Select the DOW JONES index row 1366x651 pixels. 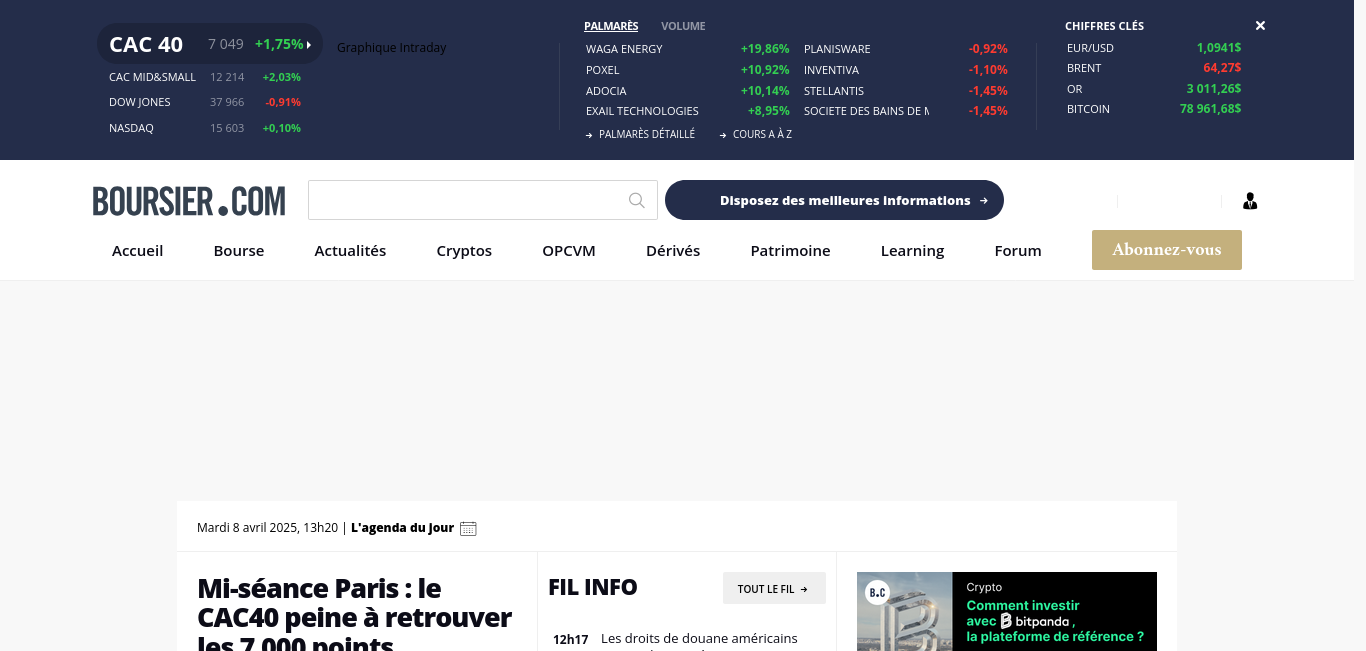205,102
